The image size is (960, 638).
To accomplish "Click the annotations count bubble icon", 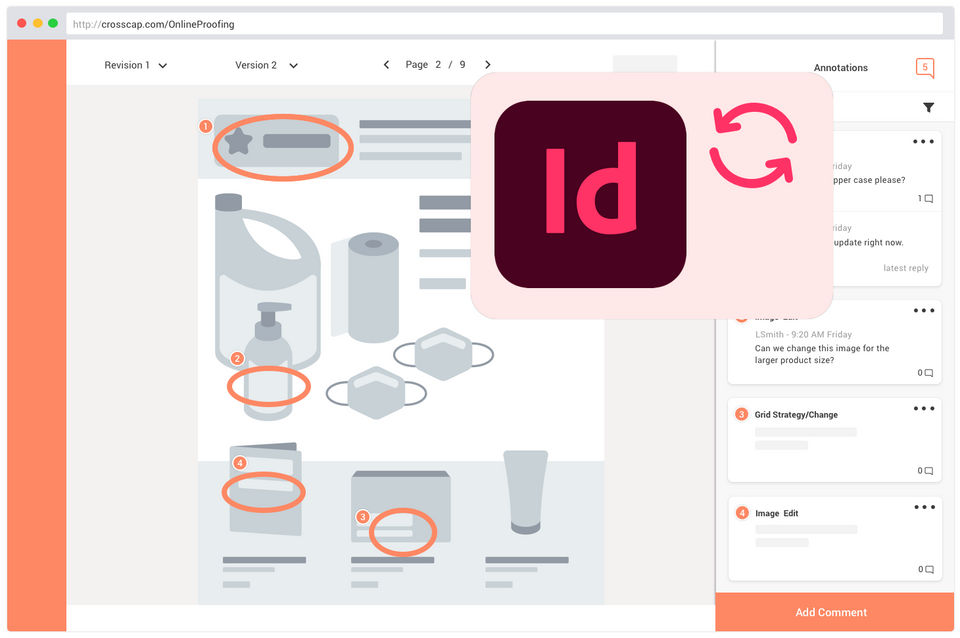I will pyautogui.click(x=925, y=67).
